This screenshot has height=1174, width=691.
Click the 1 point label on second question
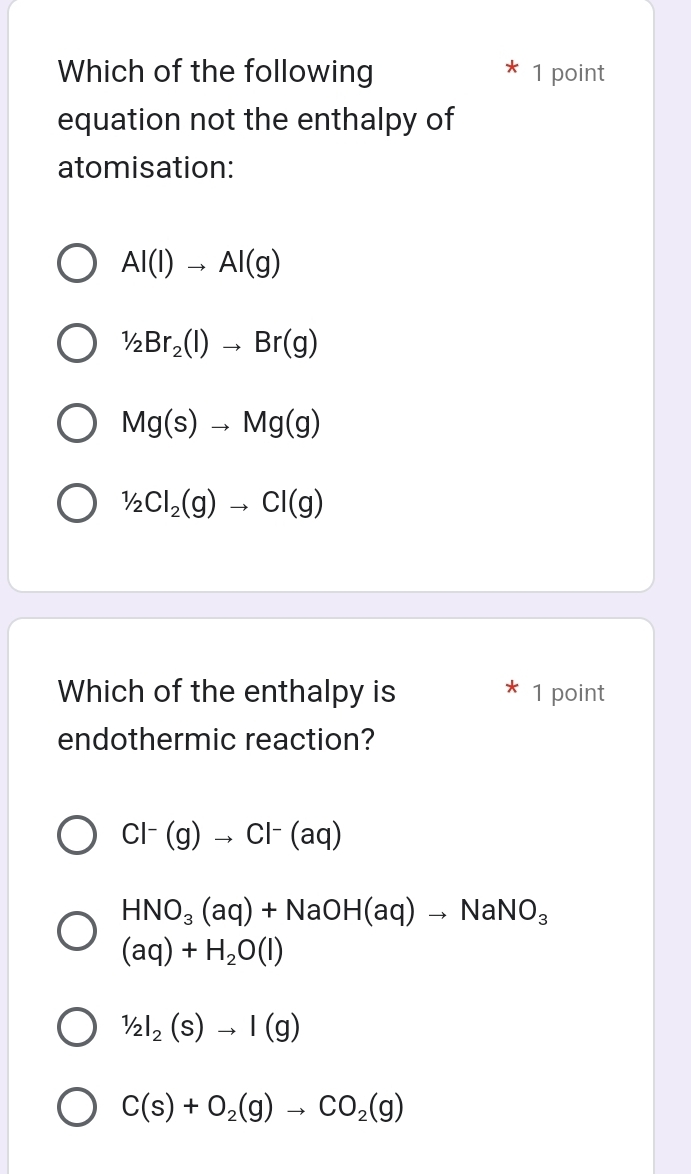click(x=568, y=692)
